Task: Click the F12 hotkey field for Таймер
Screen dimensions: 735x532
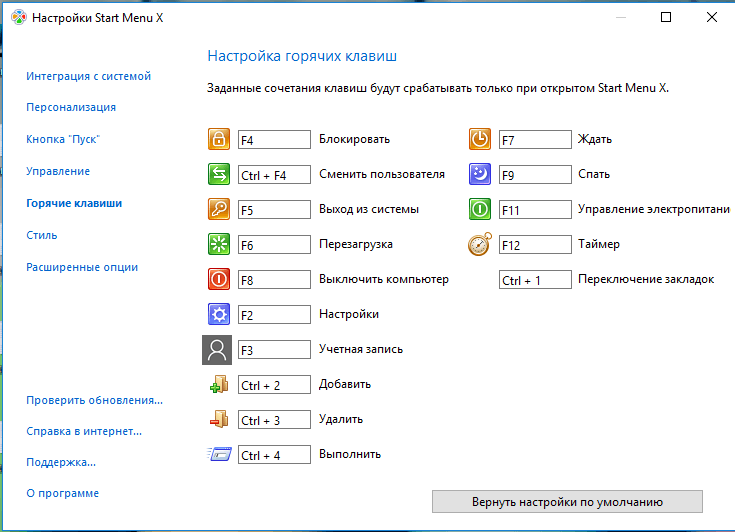Action: (x=535, y=245)
